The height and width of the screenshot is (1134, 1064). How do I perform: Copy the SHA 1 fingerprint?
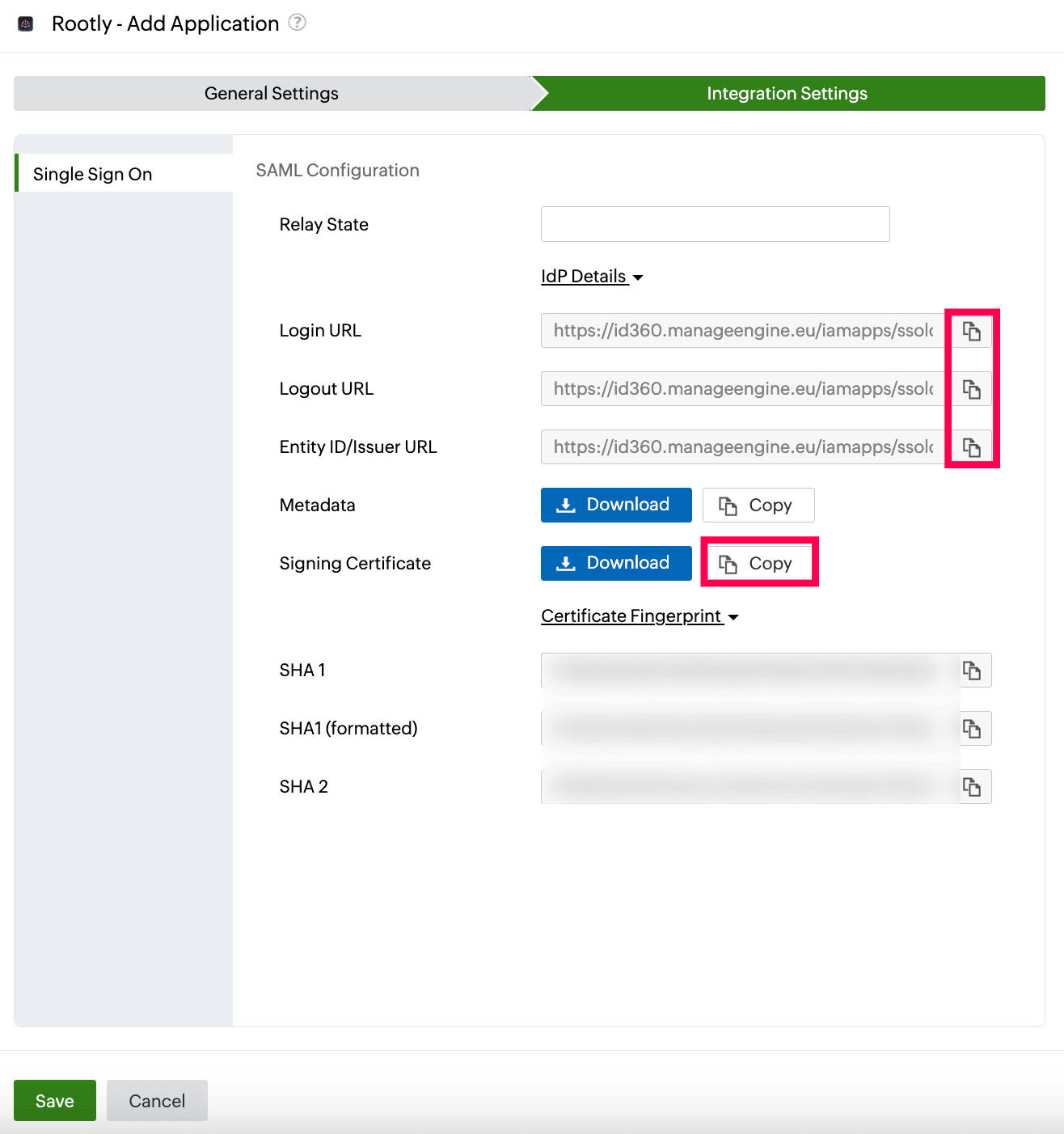pyautogui.click(x=973, y=670)
